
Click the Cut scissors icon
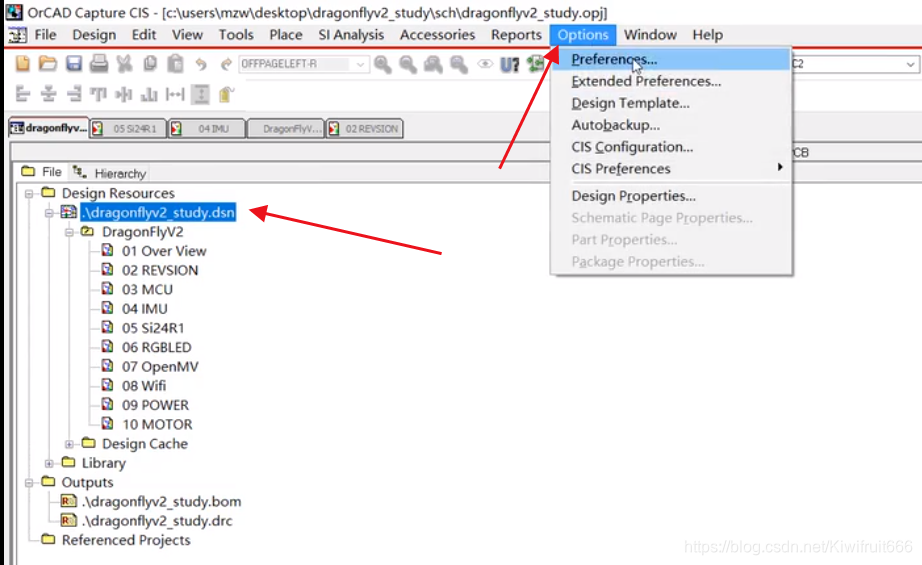[124, 64]
